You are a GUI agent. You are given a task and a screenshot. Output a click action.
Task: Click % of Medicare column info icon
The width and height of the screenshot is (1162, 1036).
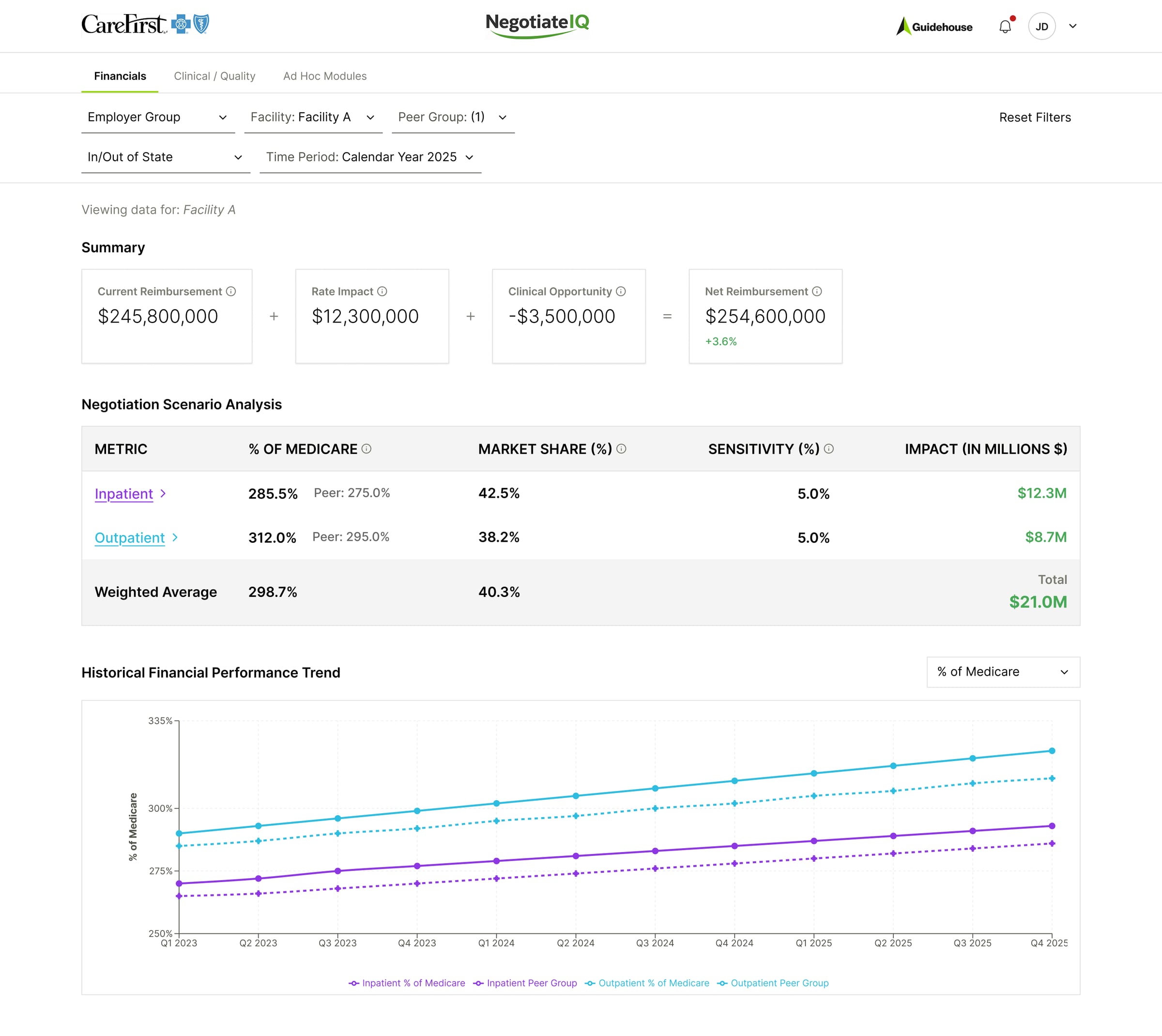367,449
